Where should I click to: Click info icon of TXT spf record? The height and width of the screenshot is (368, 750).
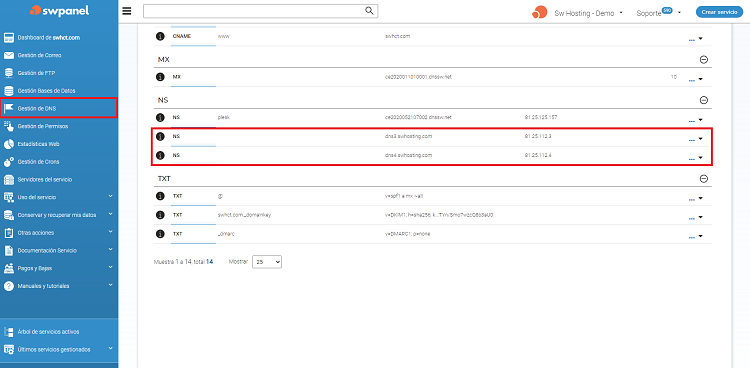point(160,196)
